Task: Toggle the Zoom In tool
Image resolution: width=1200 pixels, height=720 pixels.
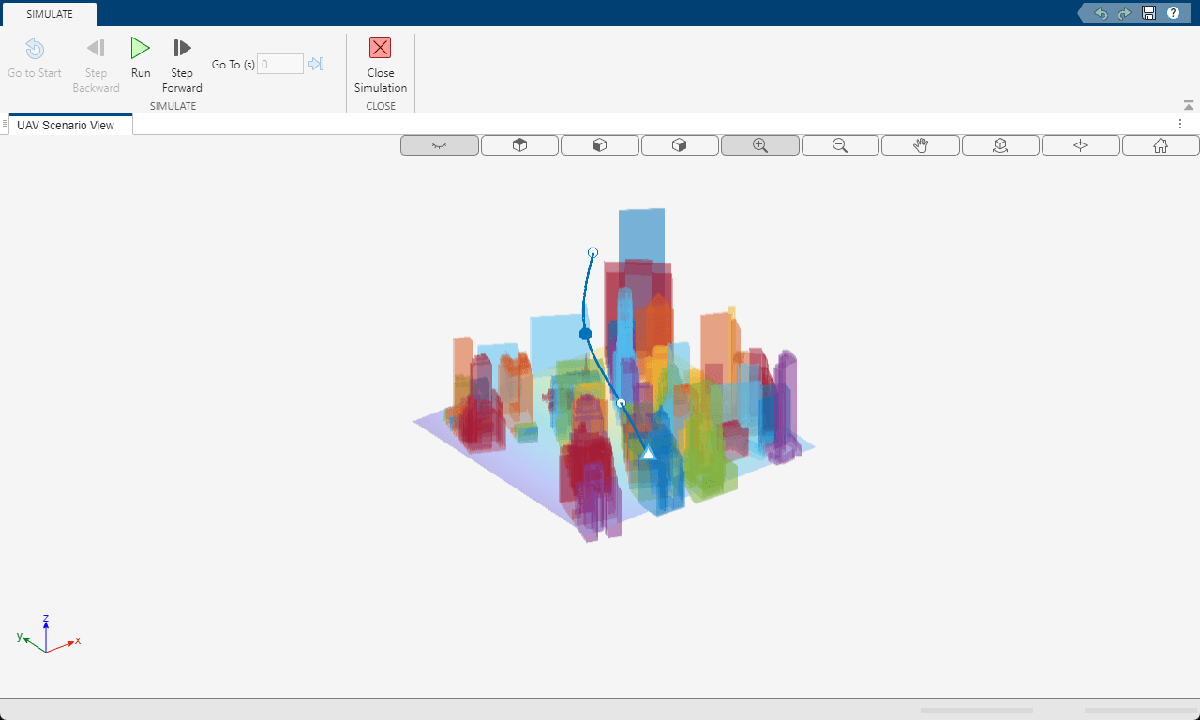Action: point(760,146)
